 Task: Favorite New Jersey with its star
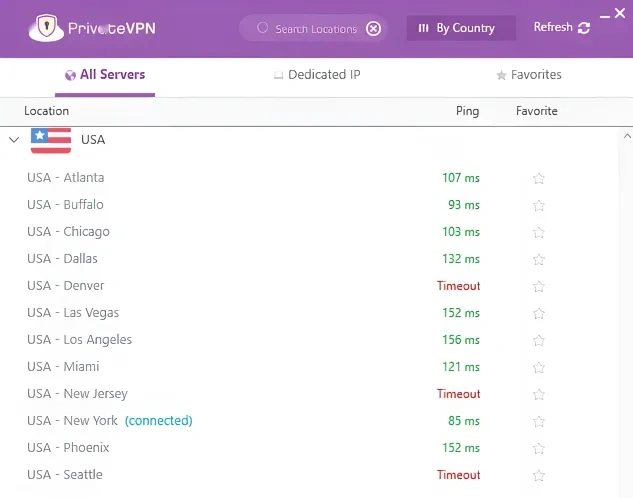(539, 394)
